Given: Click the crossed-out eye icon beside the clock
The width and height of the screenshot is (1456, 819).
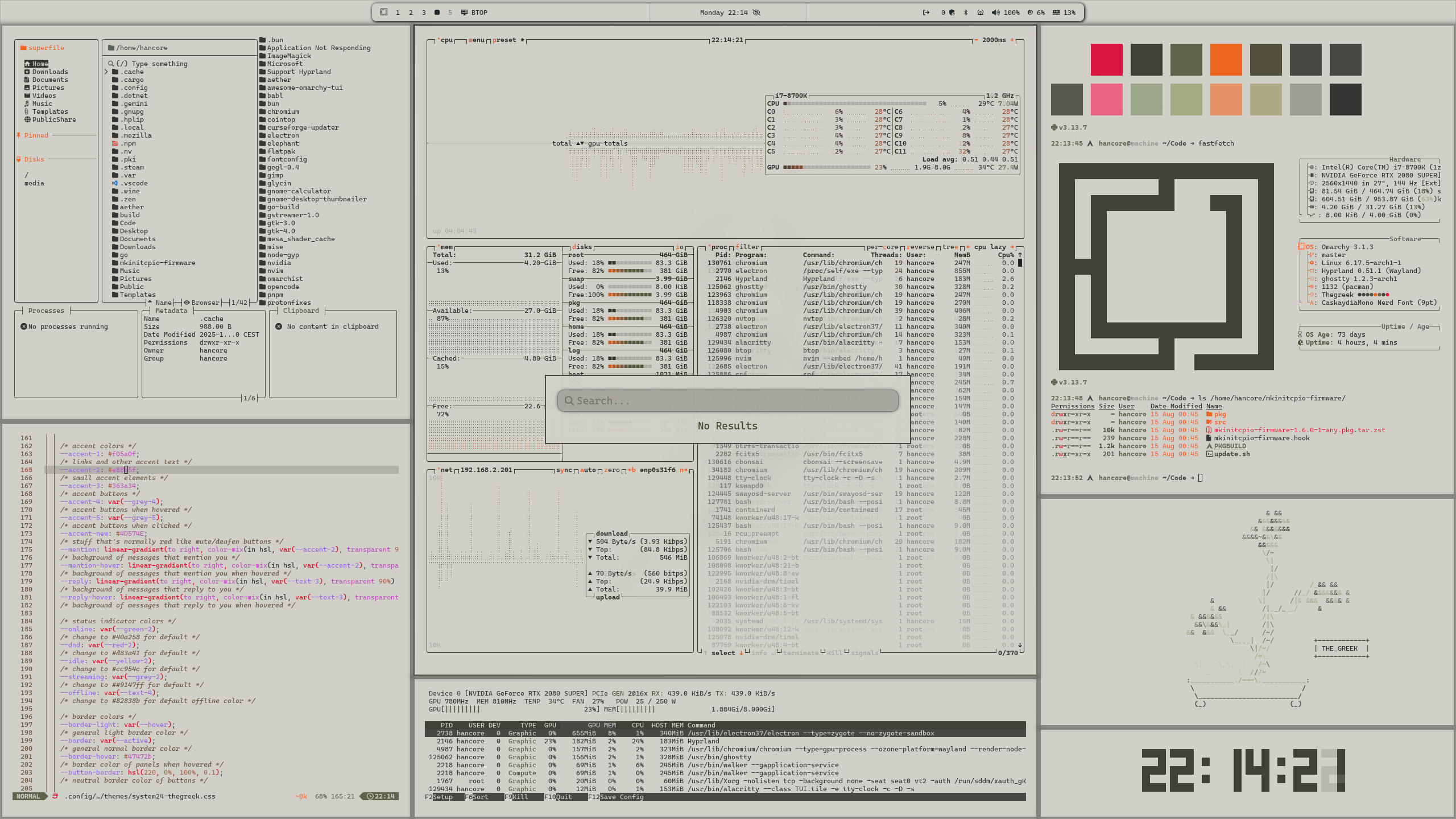Looking at the screenshot, I should pos(756,13).
